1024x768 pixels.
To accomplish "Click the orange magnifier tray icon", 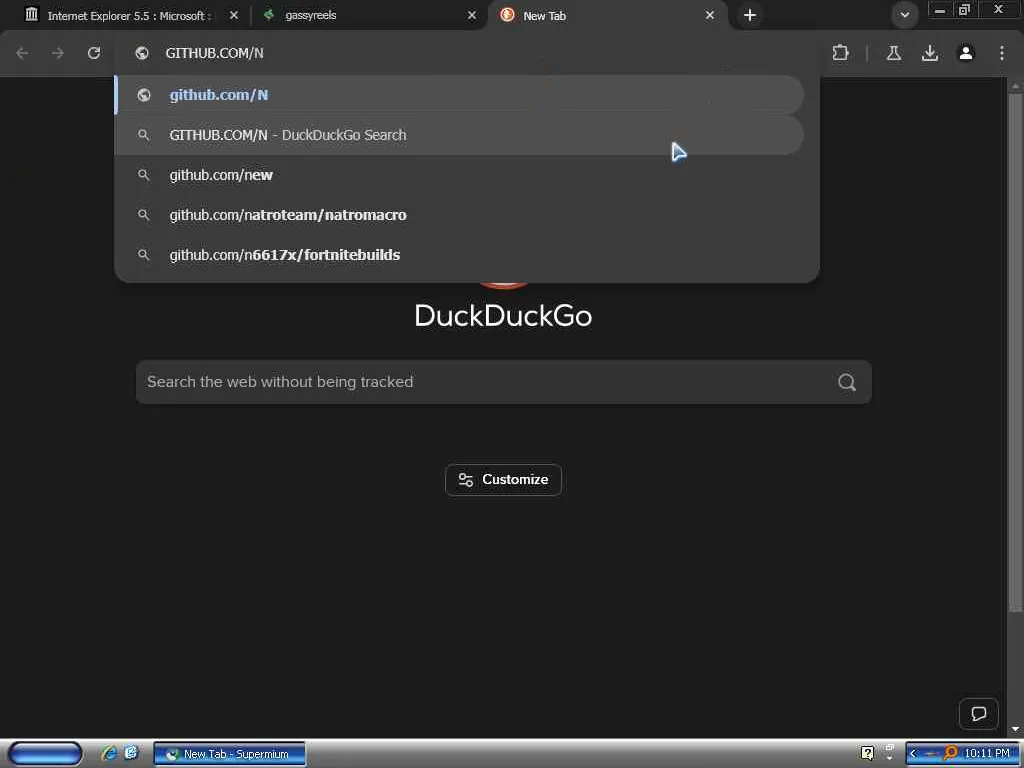I will coord(951,754).
